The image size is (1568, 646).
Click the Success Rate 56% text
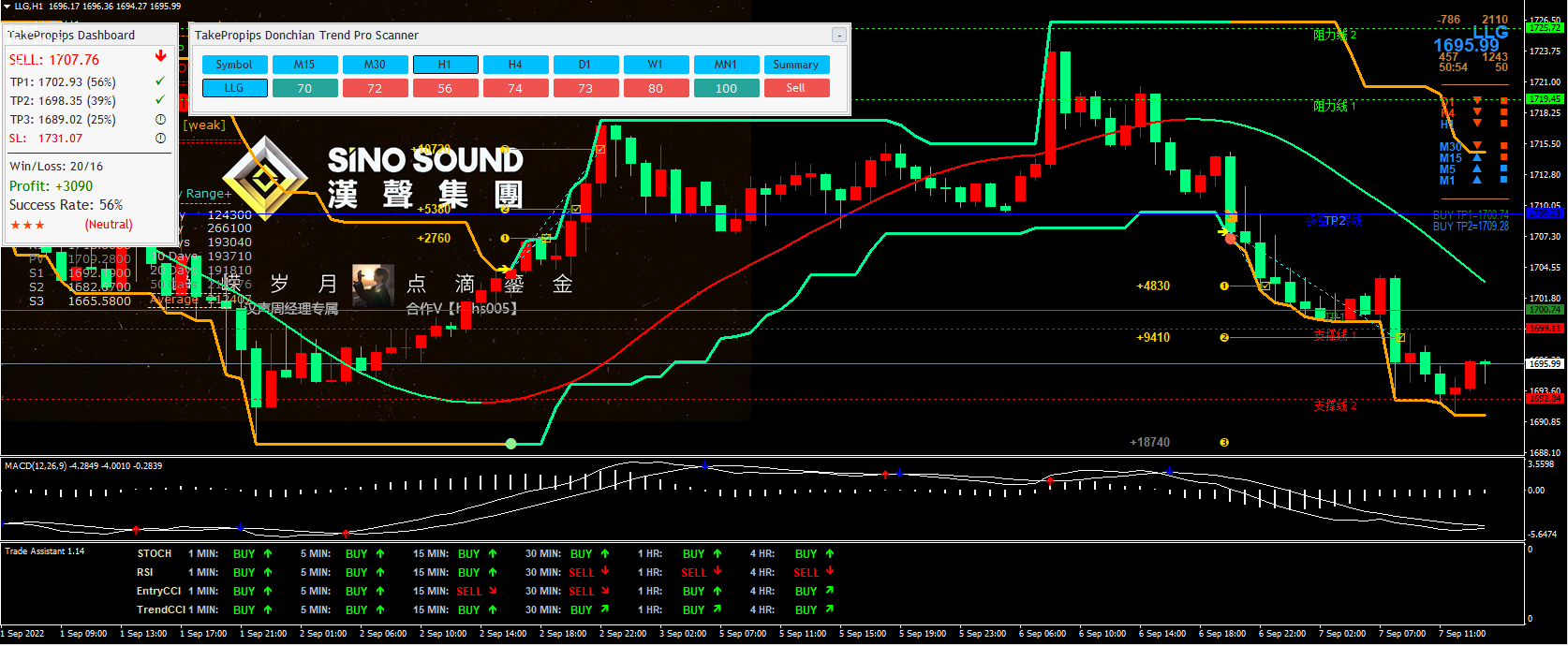(66, 205)
